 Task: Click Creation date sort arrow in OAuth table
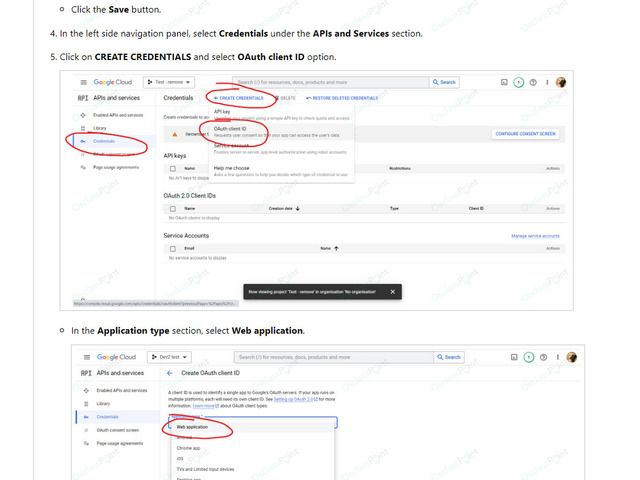click(298, 209)
